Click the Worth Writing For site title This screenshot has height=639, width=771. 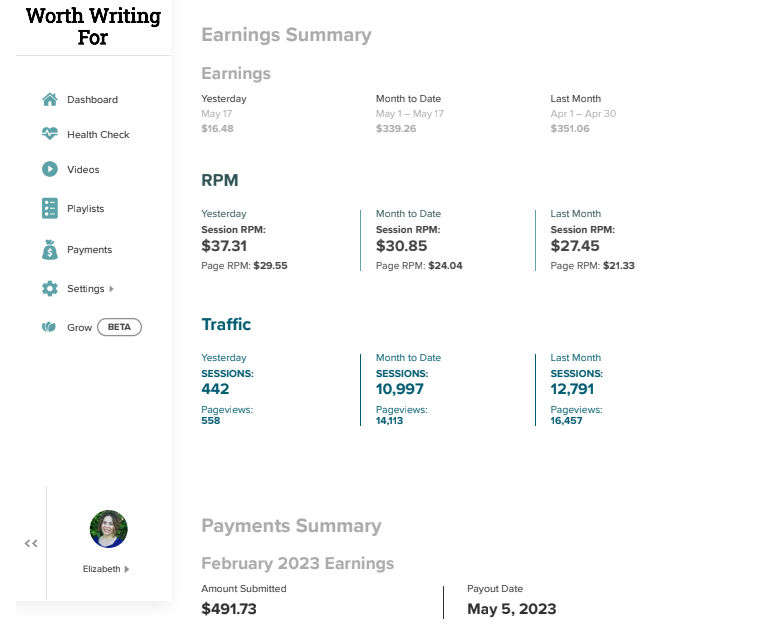pyautogui.click(x=93, y=27)
